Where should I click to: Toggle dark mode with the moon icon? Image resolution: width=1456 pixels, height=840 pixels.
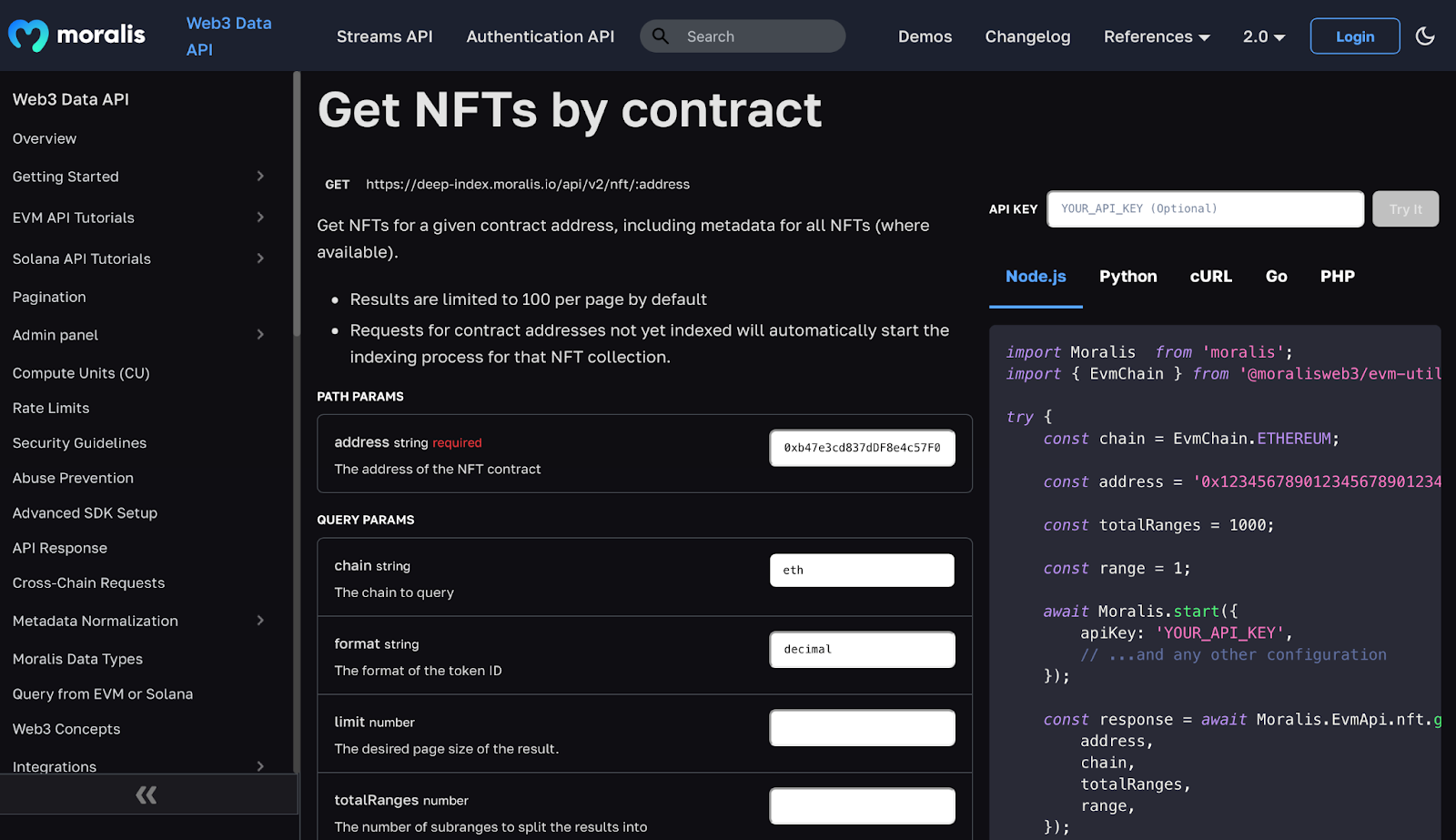click(1424, 35)
